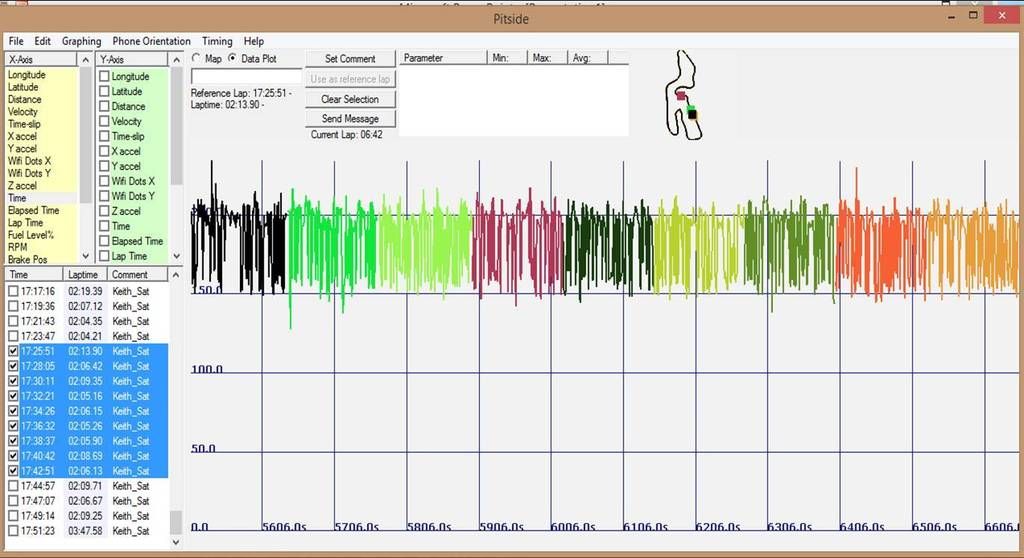Click the Set Comment button
The width and height of the screenshot is (1024, 558).
coord(350,59)
